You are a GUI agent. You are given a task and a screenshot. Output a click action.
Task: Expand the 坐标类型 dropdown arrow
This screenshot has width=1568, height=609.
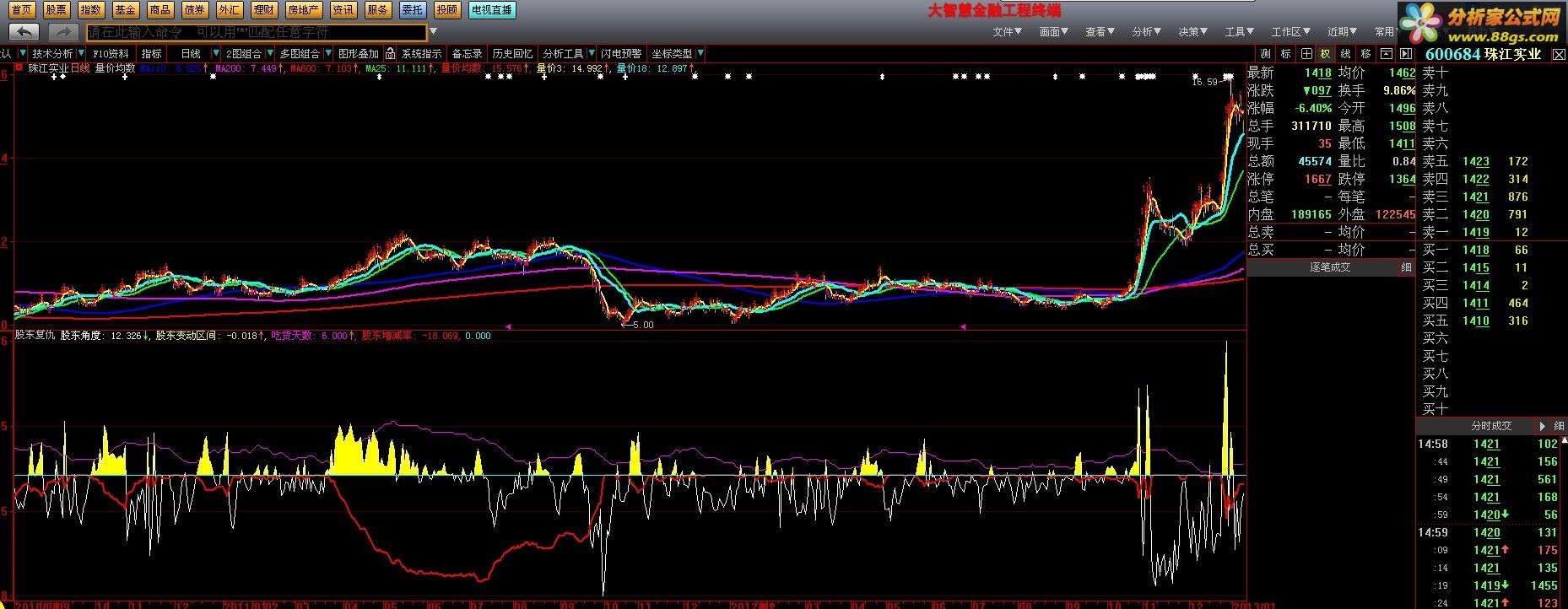700,54
